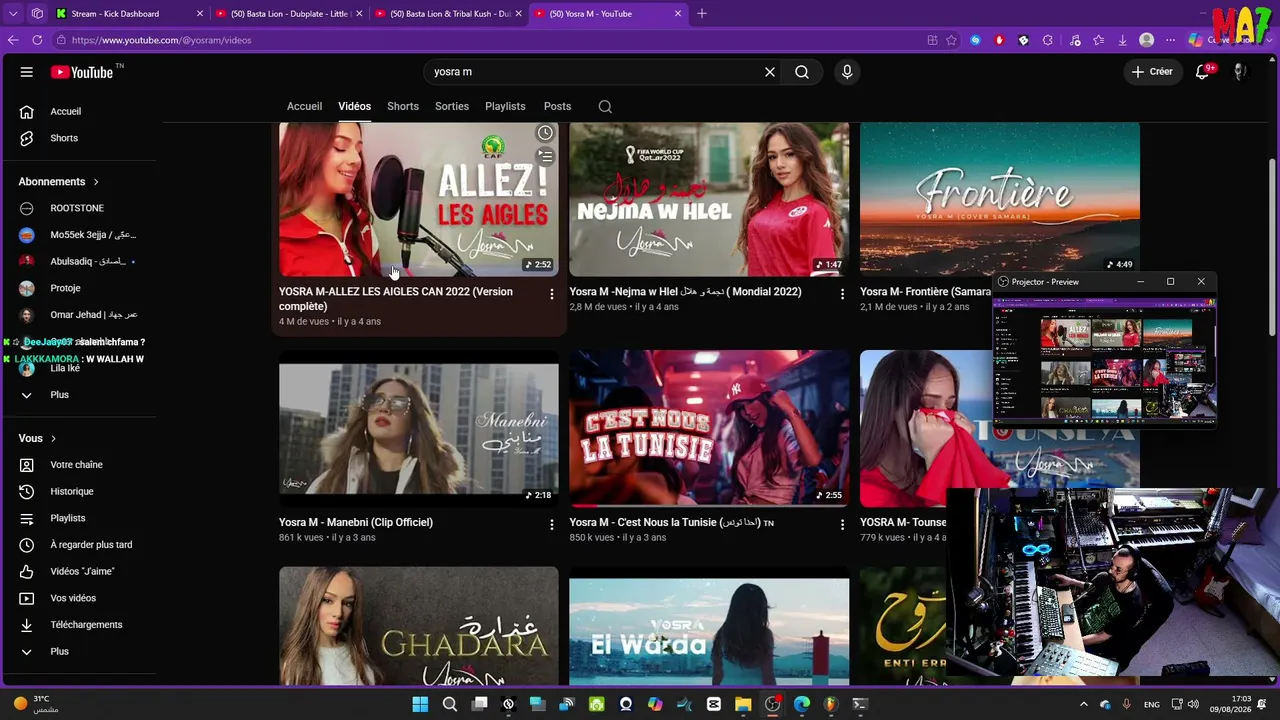Reload the page with the refresh icon

[37, 40]
